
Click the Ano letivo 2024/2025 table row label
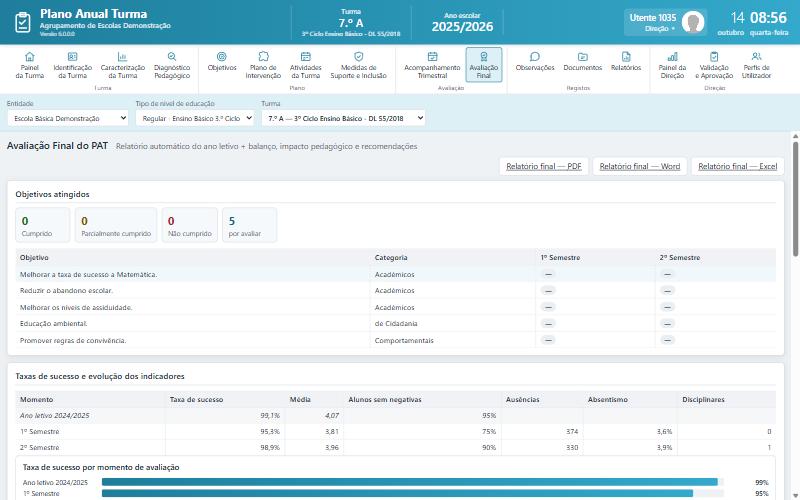55,415
